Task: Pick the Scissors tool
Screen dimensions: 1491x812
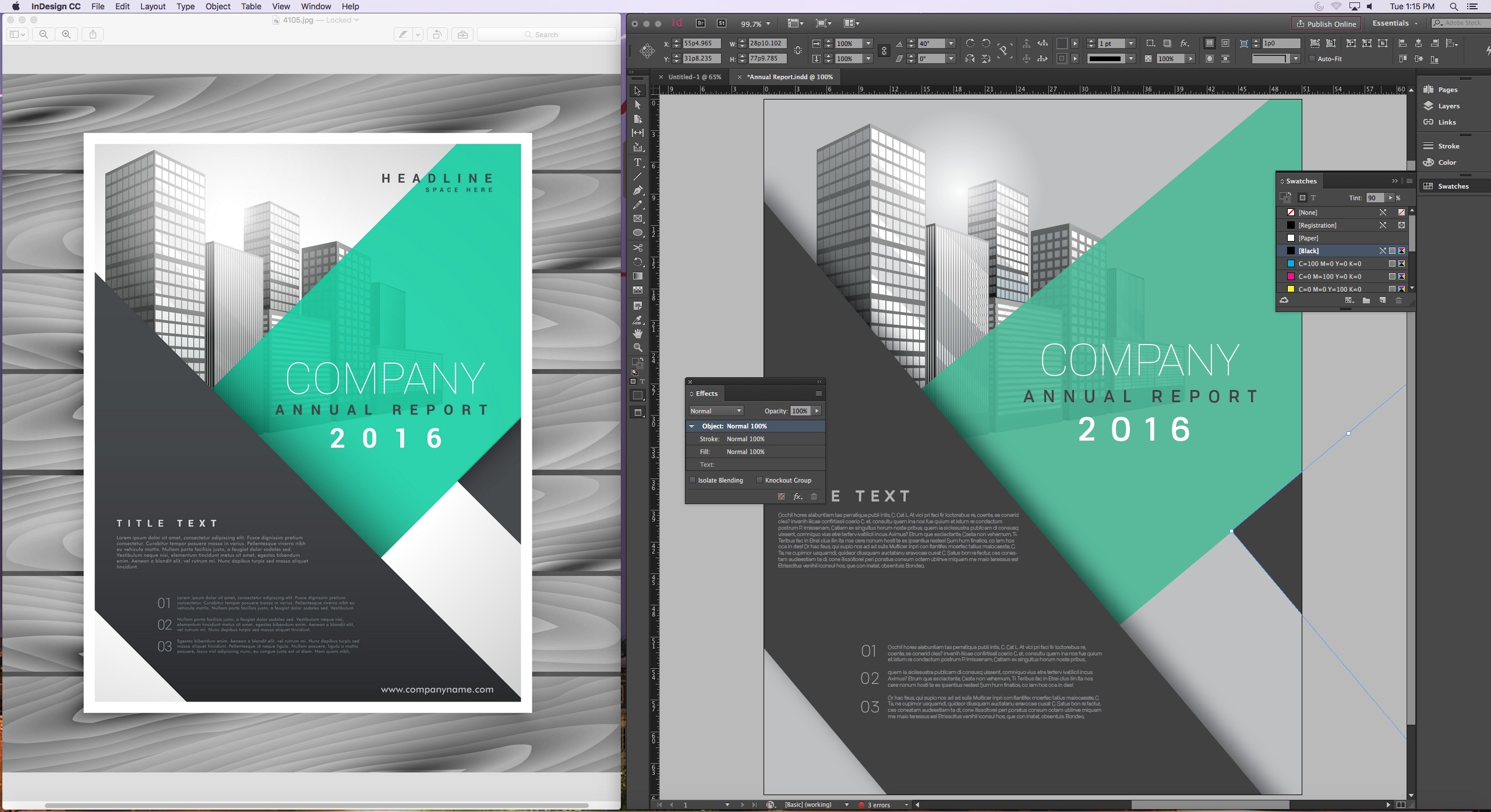Action: point(638,248)
